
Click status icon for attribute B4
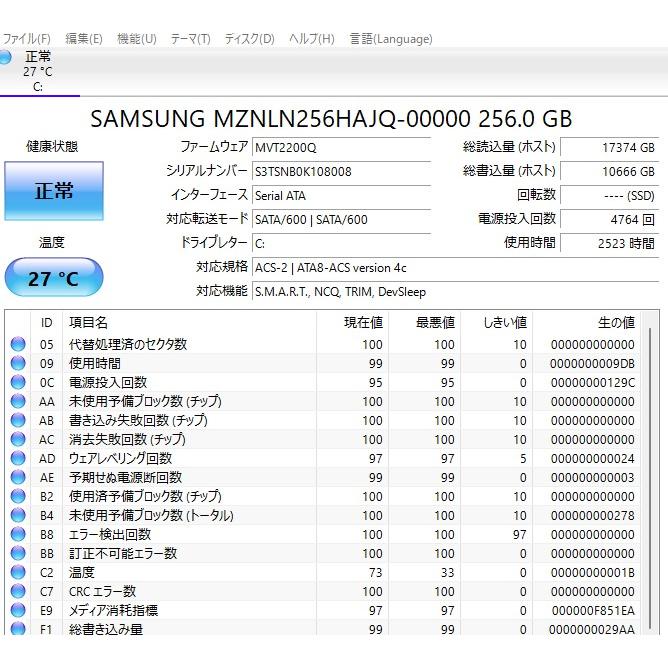tap(18, 515)
